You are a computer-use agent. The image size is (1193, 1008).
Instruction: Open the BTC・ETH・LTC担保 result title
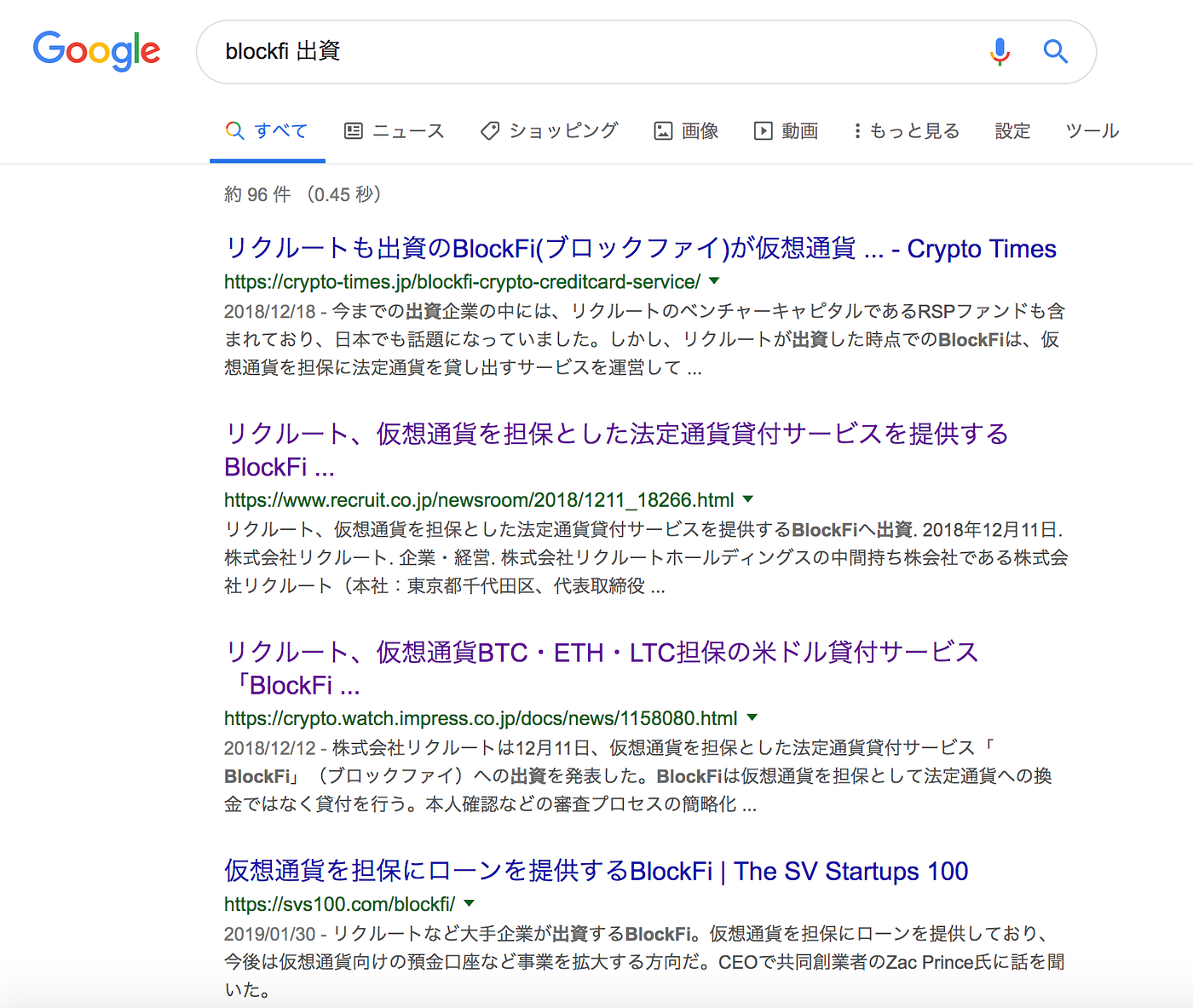[601, 668]
